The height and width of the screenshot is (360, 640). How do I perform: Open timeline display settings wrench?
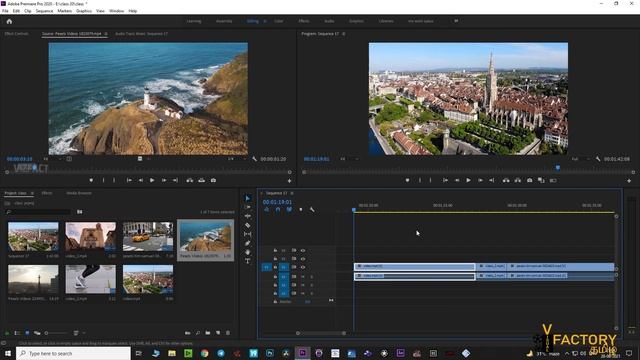[312, 210]
